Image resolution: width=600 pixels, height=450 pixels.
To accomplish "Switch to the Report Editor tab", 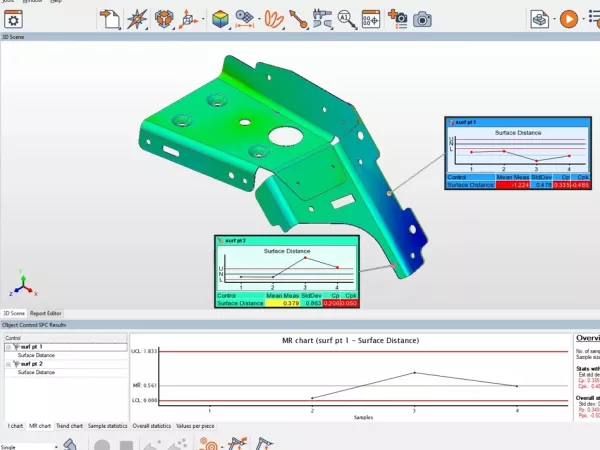I will coord(45,313).
